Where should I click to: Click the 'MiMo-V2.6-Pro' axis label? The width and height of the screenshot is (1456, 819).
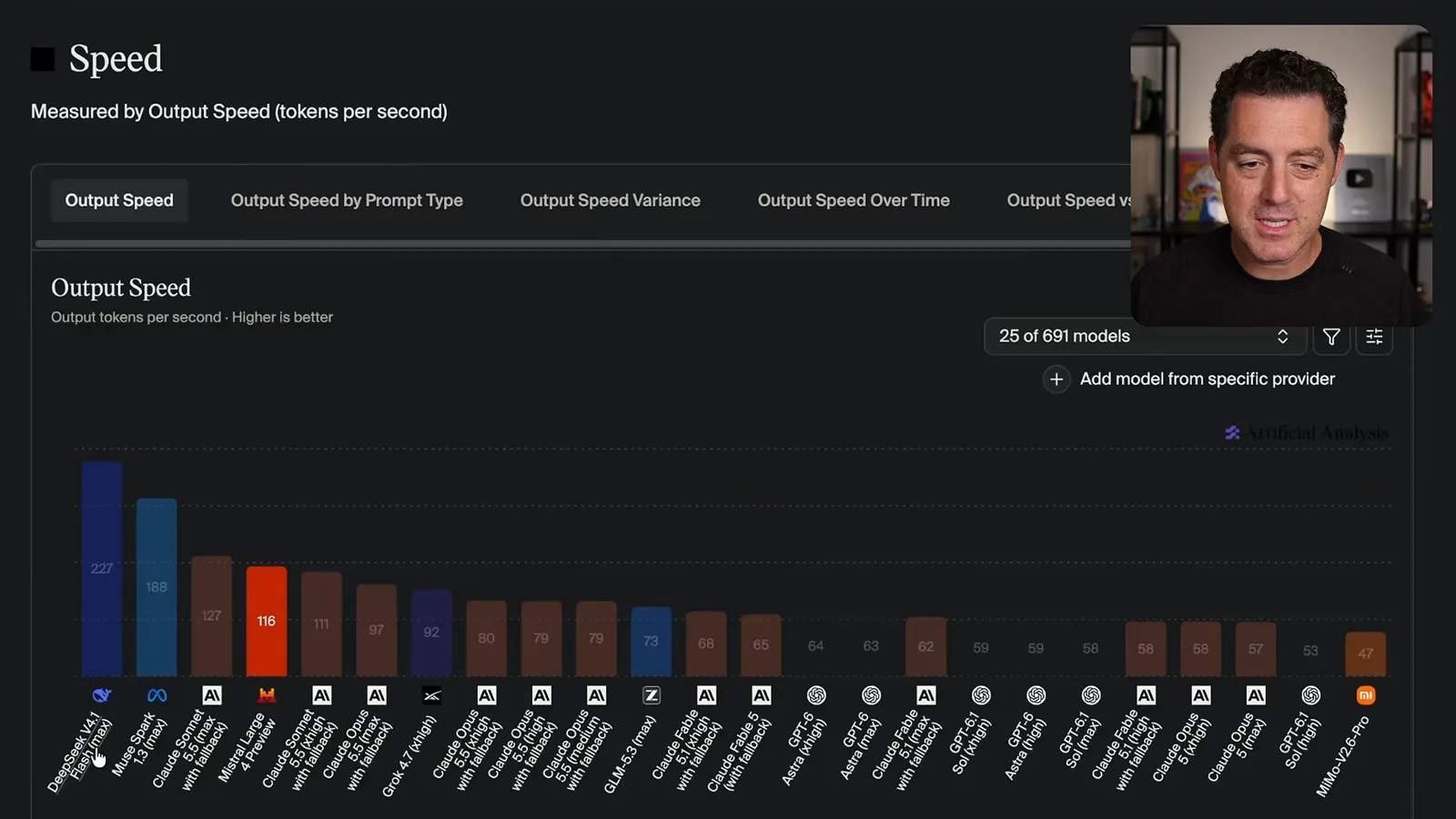tap(1342, 756)
